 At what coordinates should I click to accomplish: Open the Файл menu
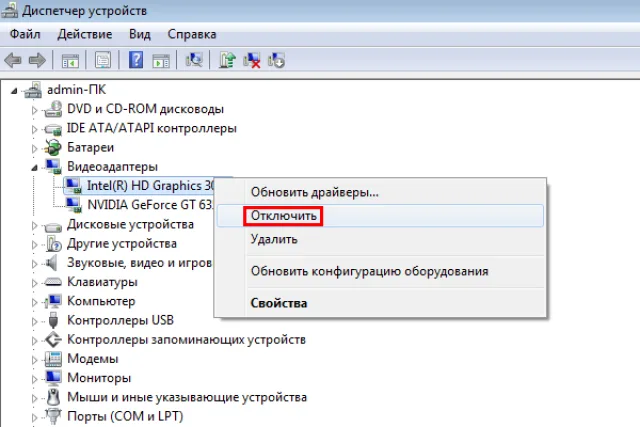point(25,34)
